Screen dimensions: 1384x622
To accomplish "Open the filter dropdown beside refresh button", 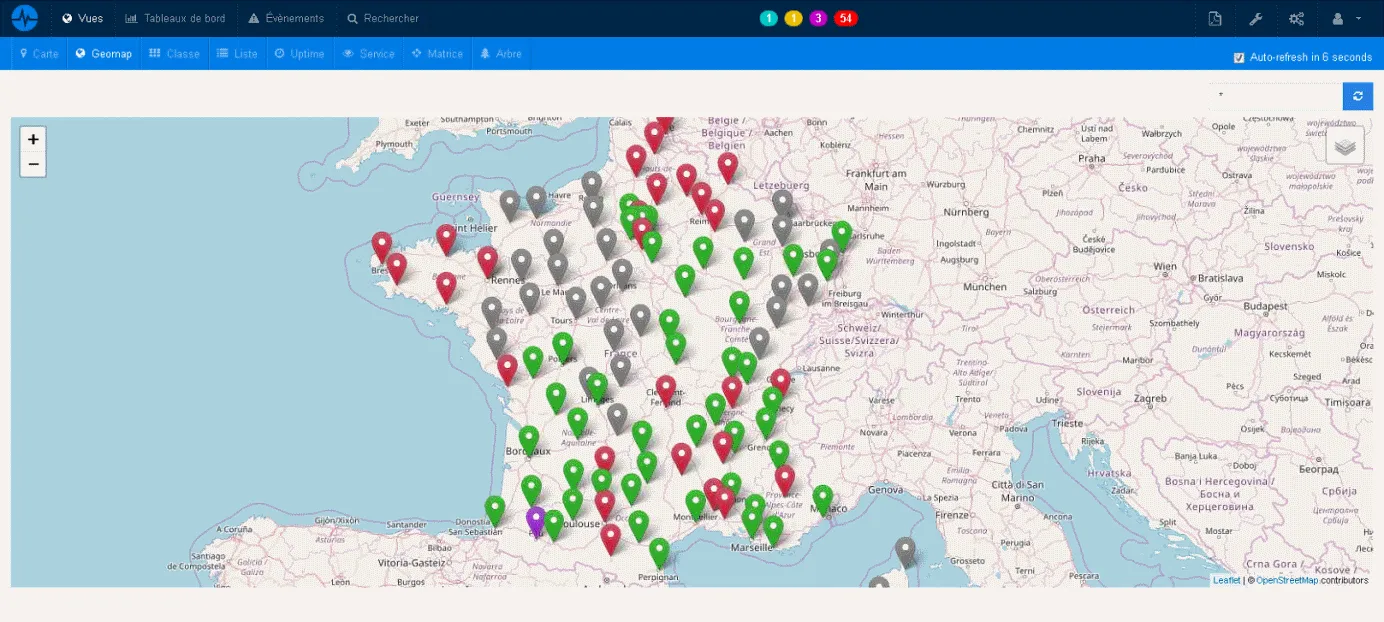I will (1275, 96).
